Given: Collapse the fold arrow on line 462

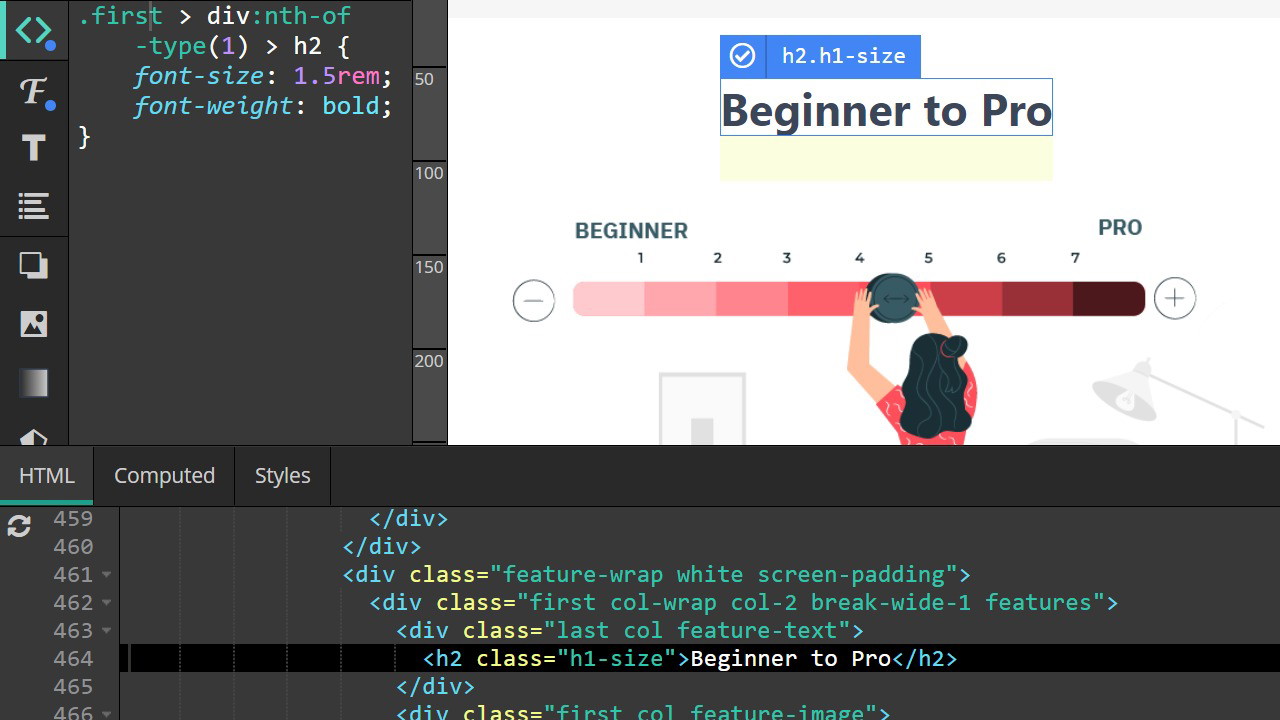Looking at the screenshot, I should point(106,603).
